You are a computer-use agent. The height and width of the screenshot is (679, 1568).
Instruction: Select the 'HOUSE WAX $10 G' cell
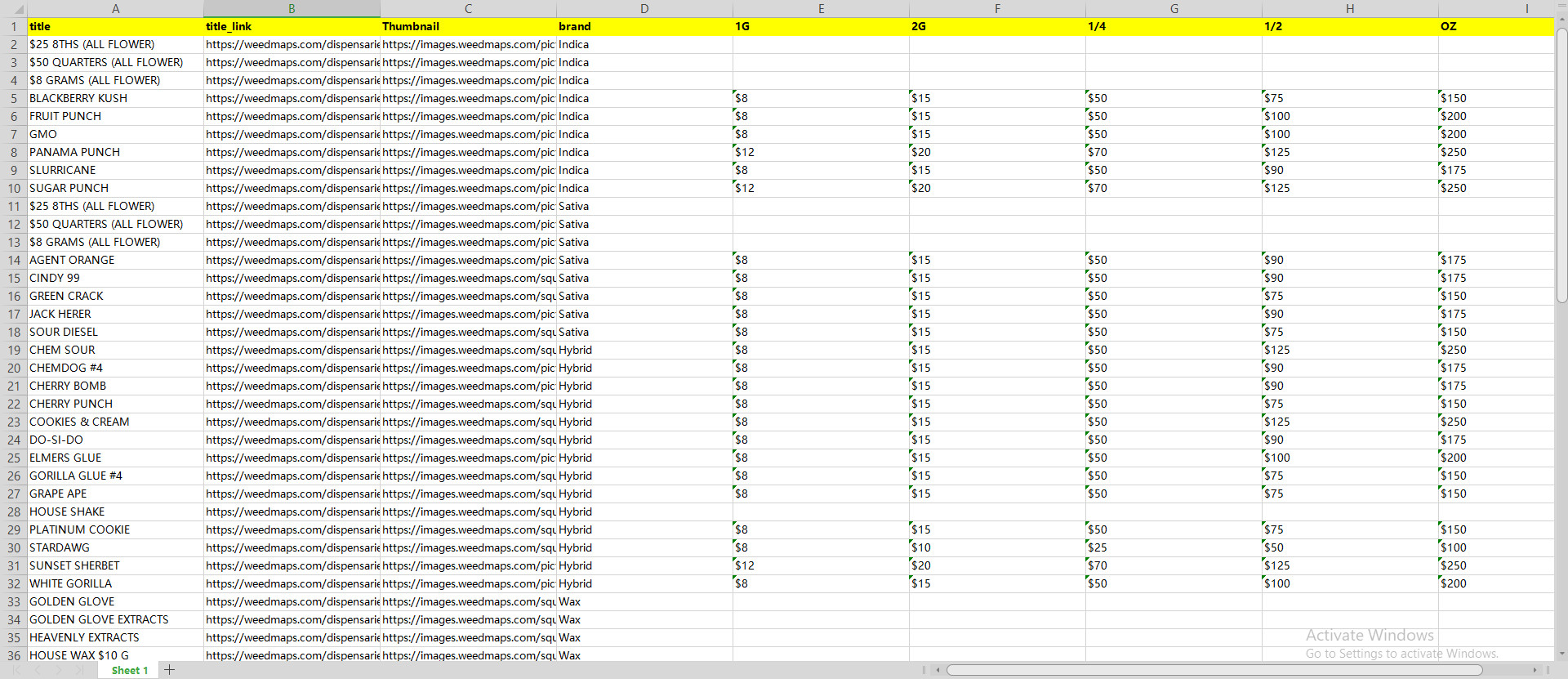click(x=115, y=655)
